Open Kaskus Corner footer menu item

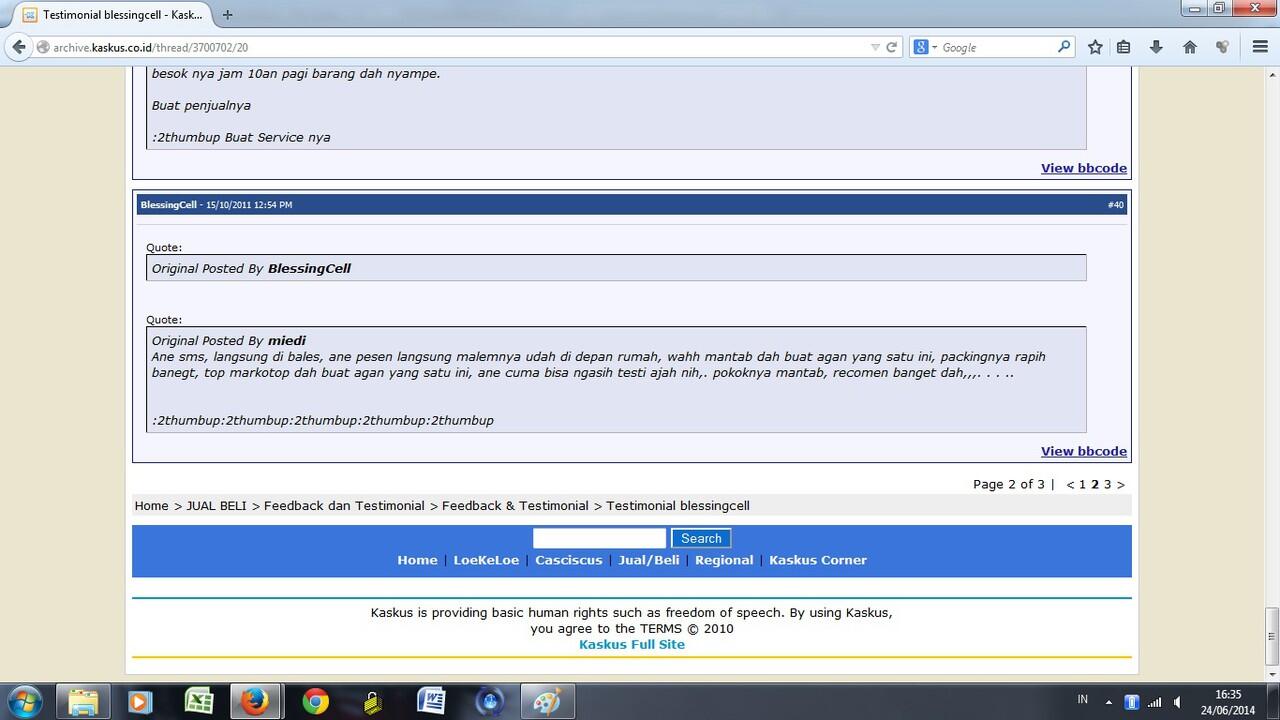click(818, 560)
